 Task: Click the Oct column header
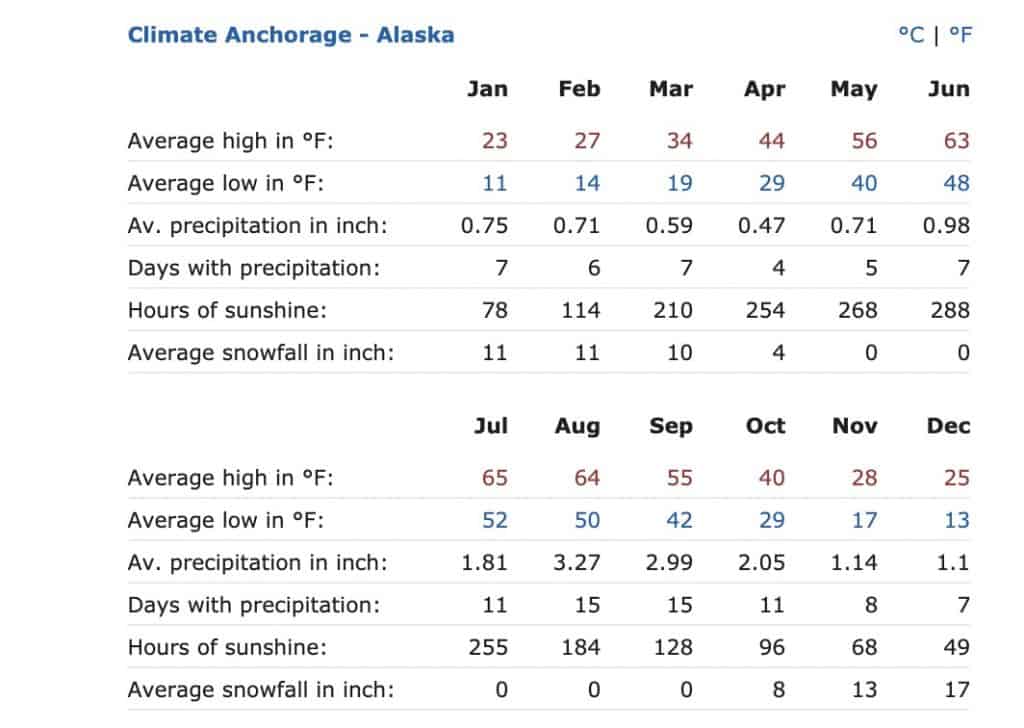[765, 427]
